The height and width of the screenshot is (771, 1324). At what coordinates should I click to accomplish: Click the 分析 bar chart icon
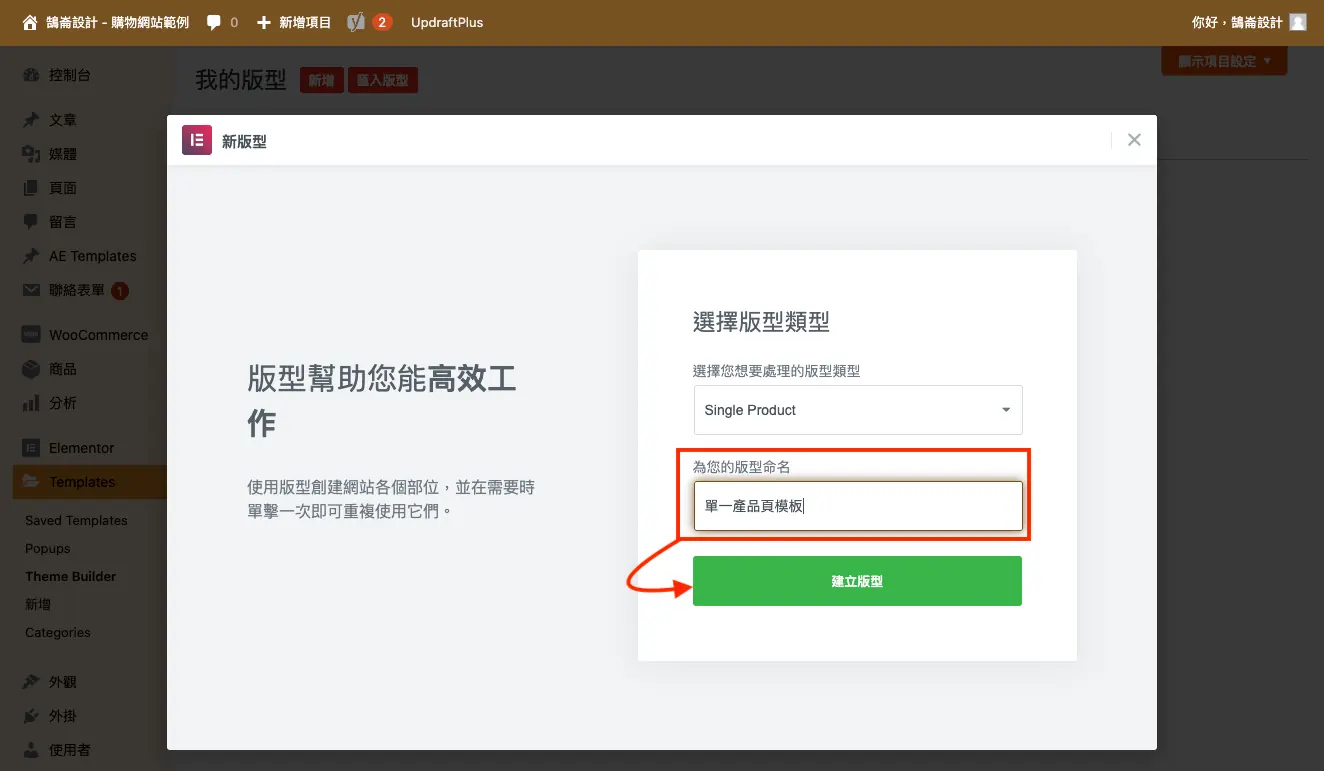pos(31,403)
